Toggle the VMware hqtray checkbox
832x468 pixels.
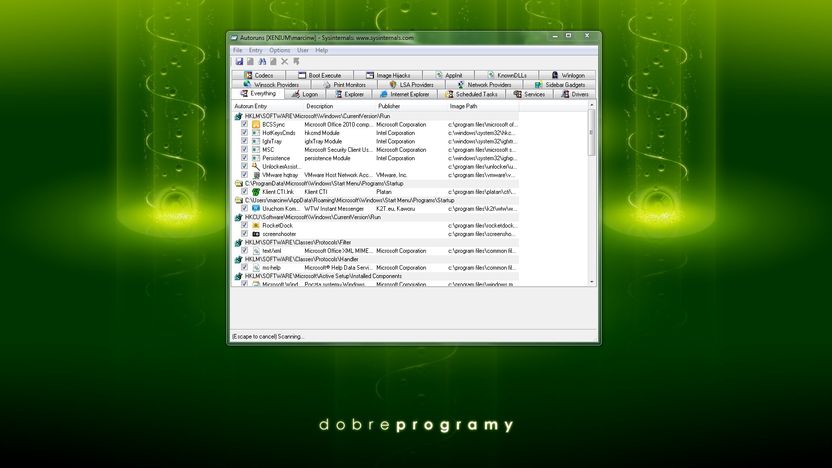tap(245, 175)
